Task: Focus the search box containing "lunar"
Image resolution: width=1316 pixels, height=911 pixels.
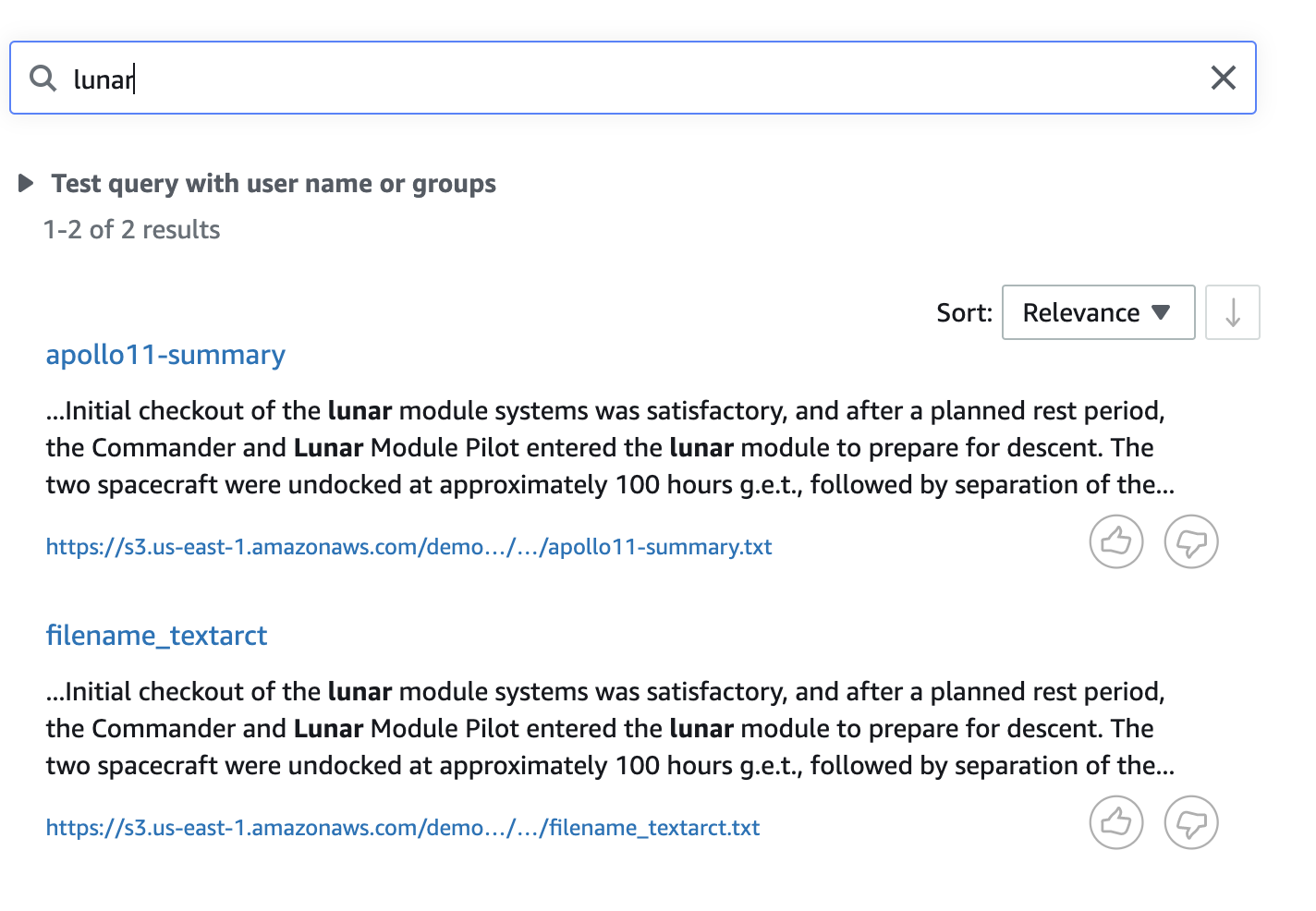Action: [x=628, y=79]
